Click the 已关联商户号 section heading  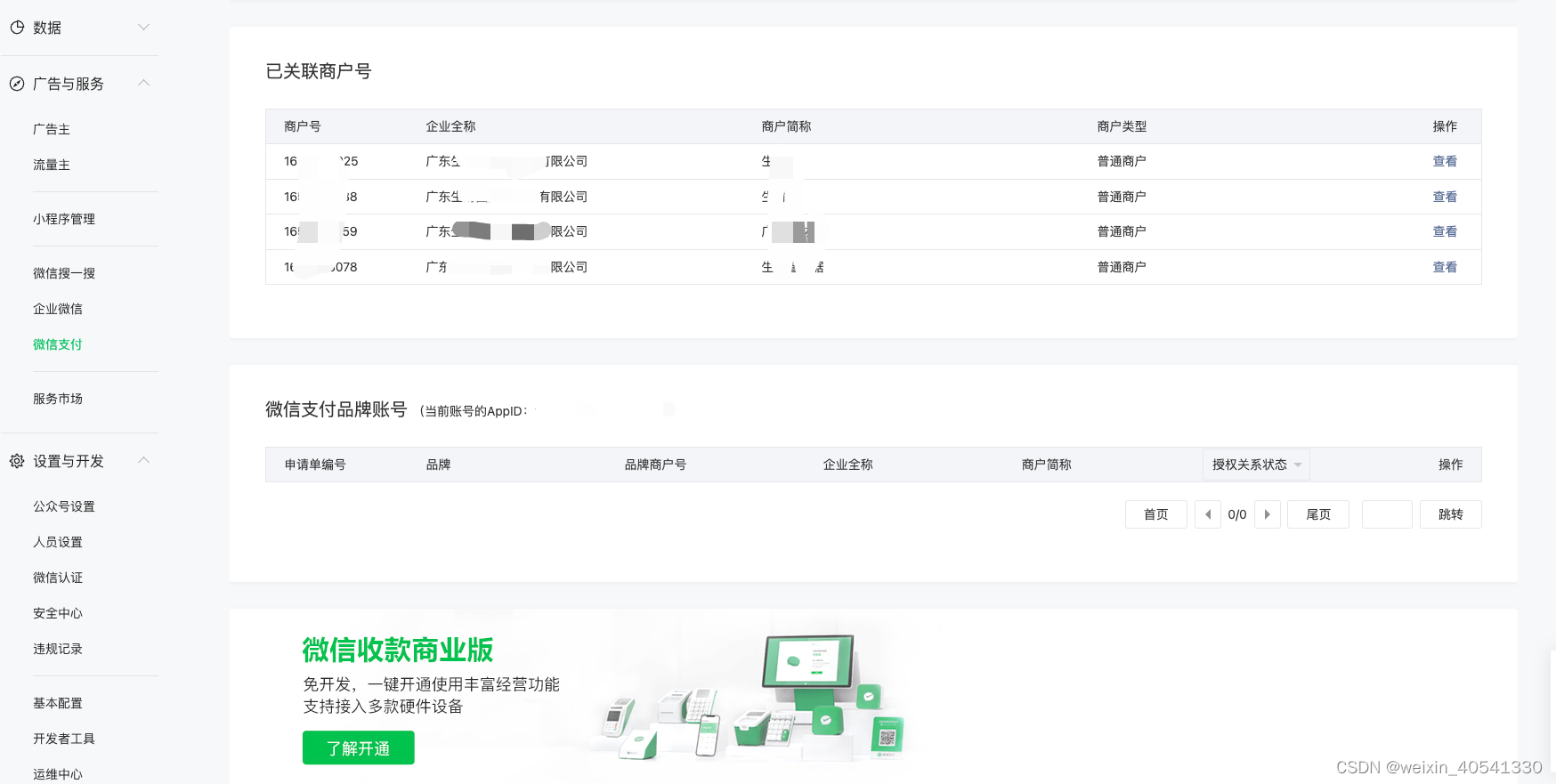pos(319,71)
